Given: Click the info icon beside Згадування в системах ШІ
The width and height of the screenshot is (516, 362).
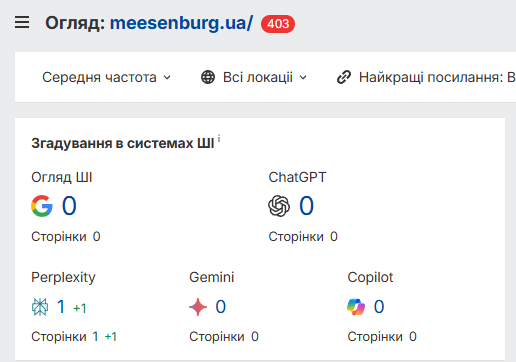Looking at the screenshot, I should click(219, 138).
